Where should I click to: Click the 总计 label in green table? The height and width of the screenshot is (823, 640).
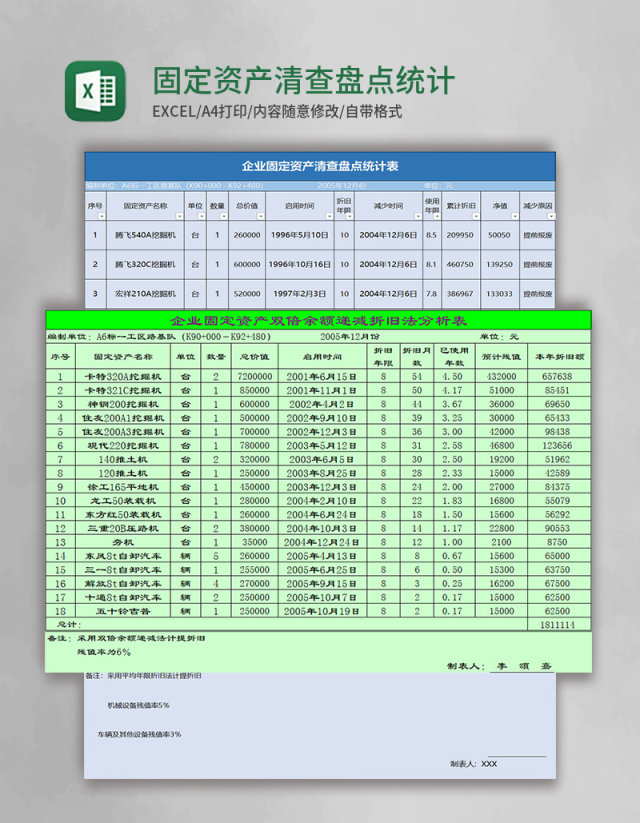click(70, 625)
